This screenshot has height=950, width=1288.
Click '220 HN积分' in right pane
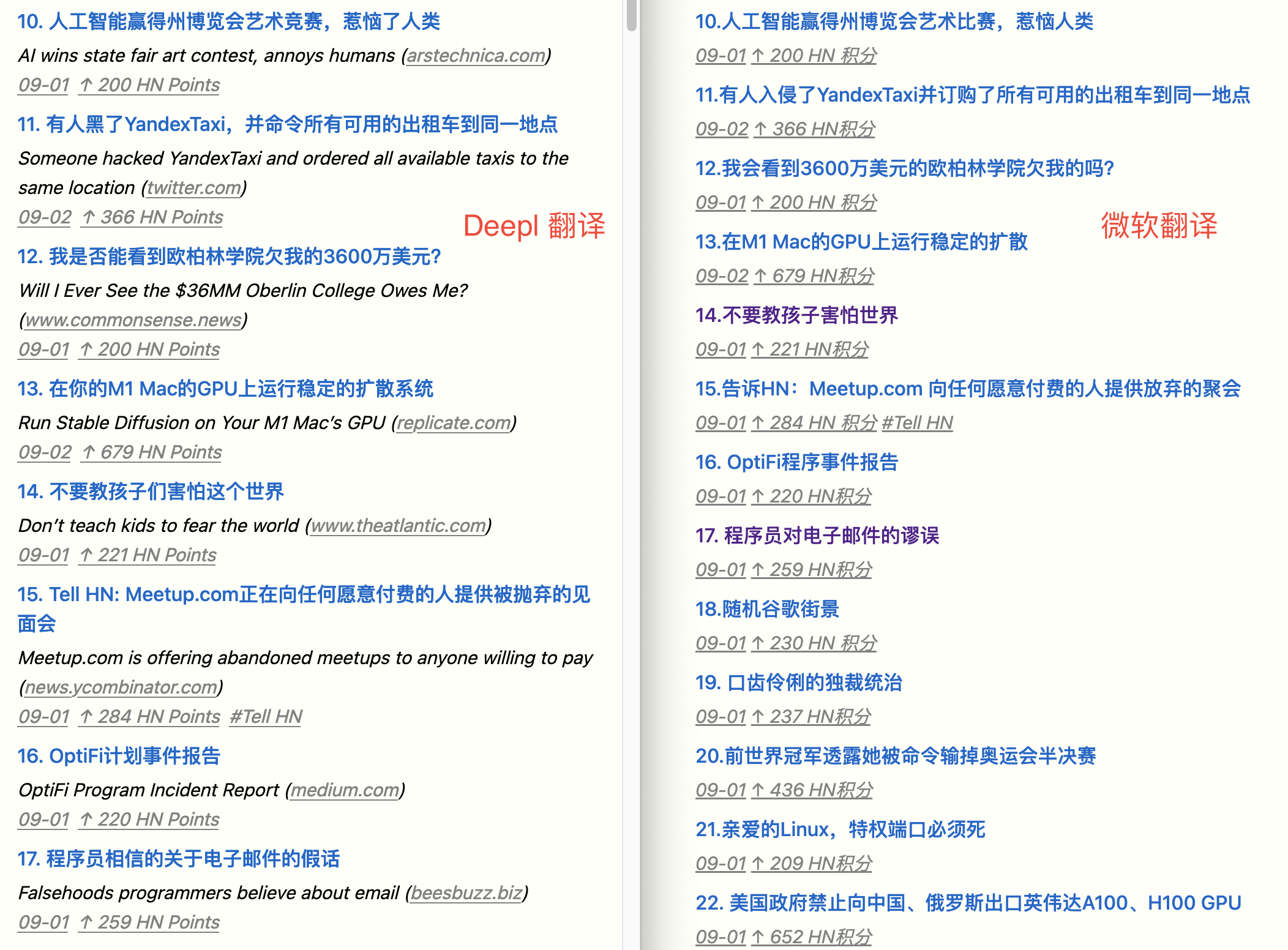(811, 496)
